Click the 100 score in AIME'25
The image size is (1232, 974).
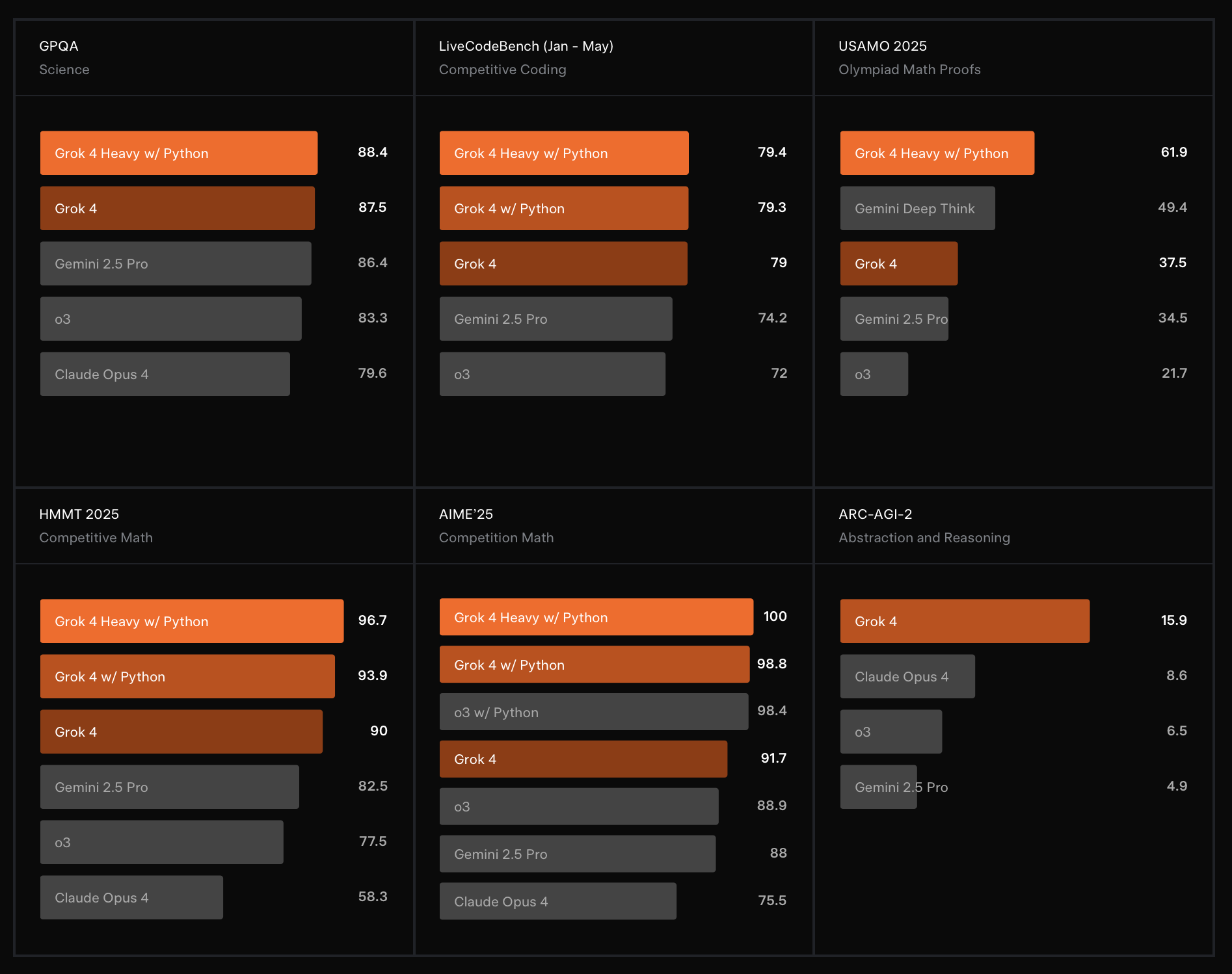[775, 616]
